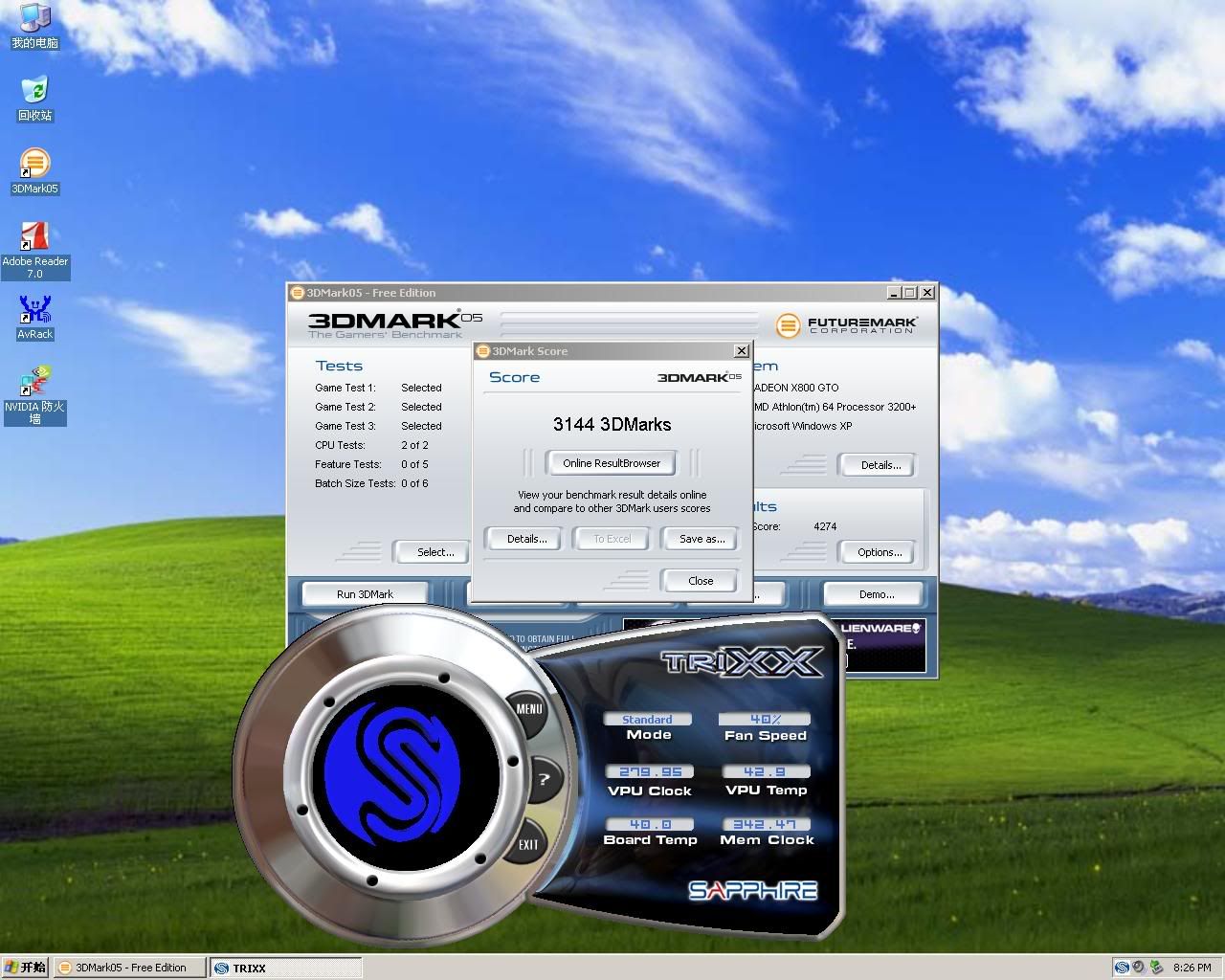This screenshot has width=1225, height=980.
Task: Open the NVIDIA firewall desktop shortcut
Action: [x=34, y=384]
